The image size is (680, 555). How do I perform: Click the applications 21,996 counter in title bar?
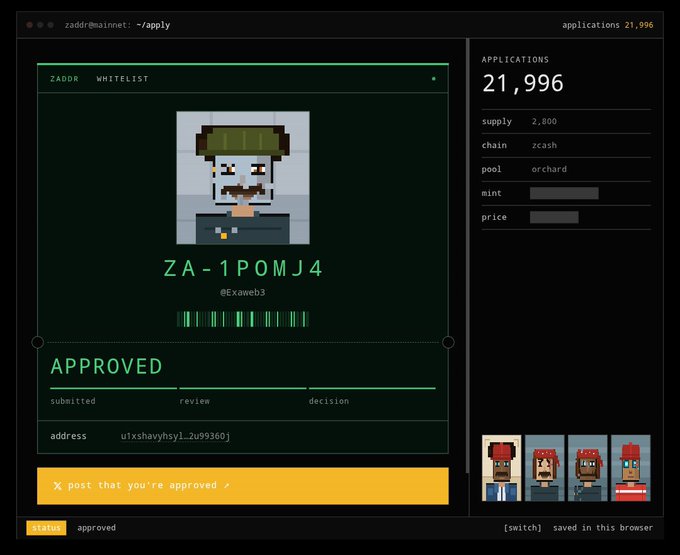[608, 25]
